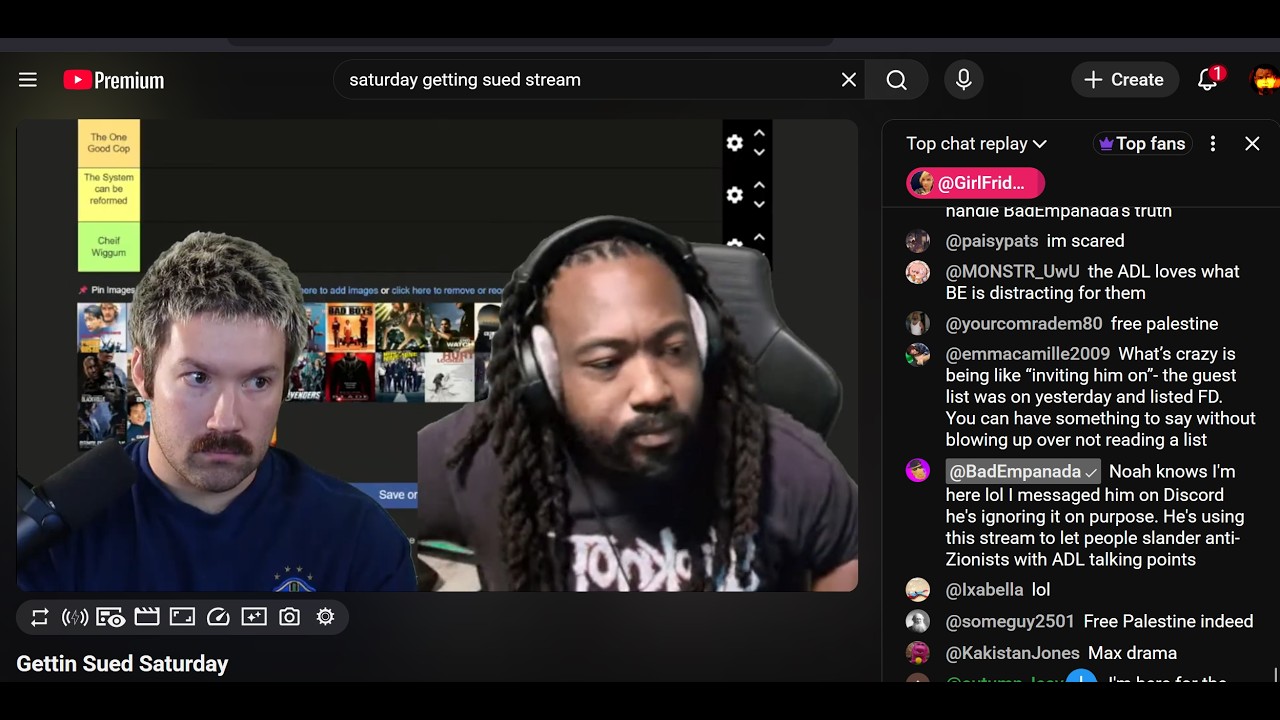The width and height of the screenshot is (1280, 720).
Task: Open the enhancer settings gear
Action: click(325, 618)
